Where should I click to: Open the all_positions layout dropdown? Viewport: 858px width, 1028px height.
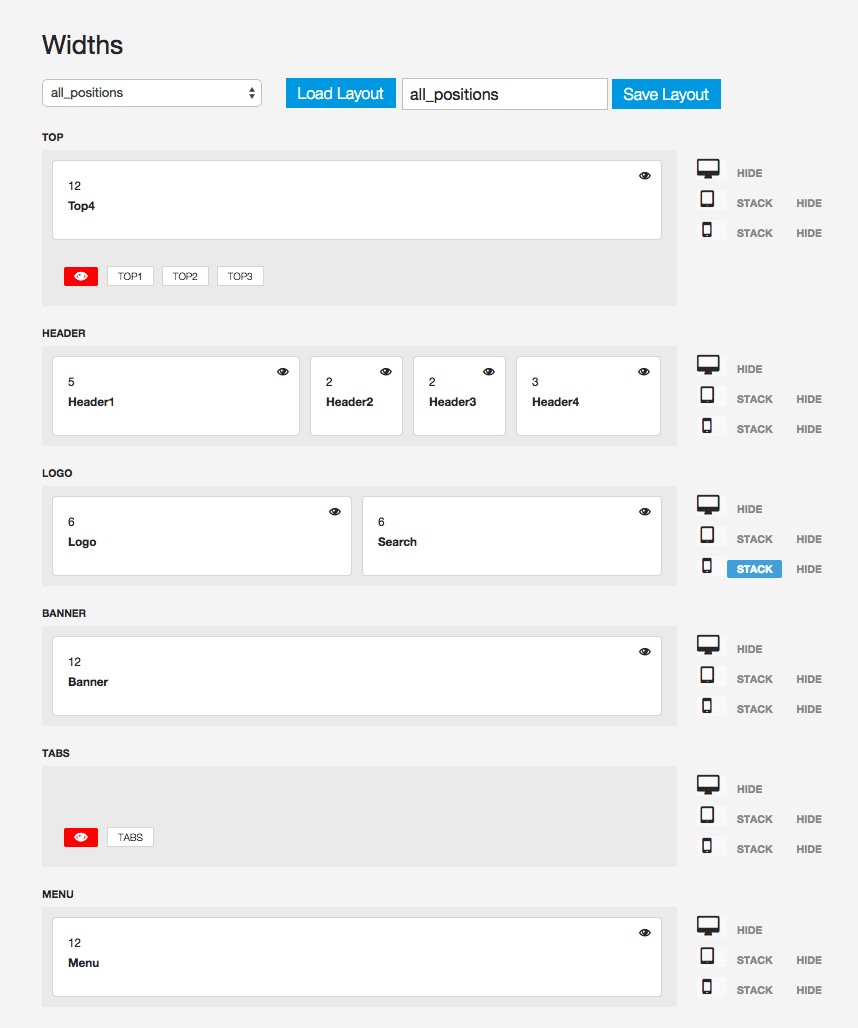(x=152, y=93)
